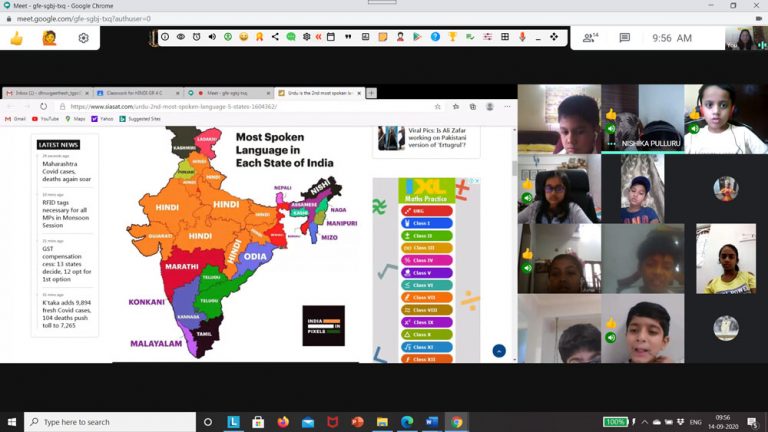Screen dimensions: 768x432
Task: Select the Urdu is 2nd most spoken tab
Action: (x=319, y=93)
